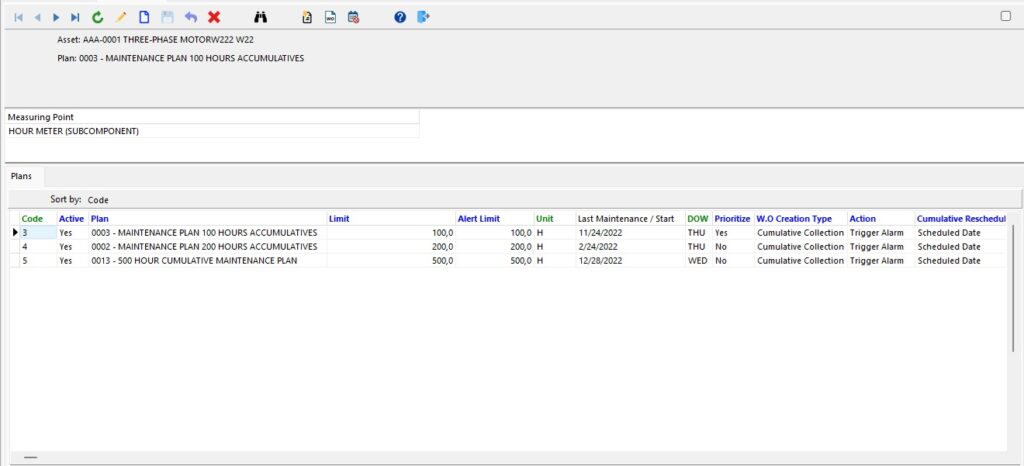
Task: Edit the record with the pencil icon
Action: (121, 18)
